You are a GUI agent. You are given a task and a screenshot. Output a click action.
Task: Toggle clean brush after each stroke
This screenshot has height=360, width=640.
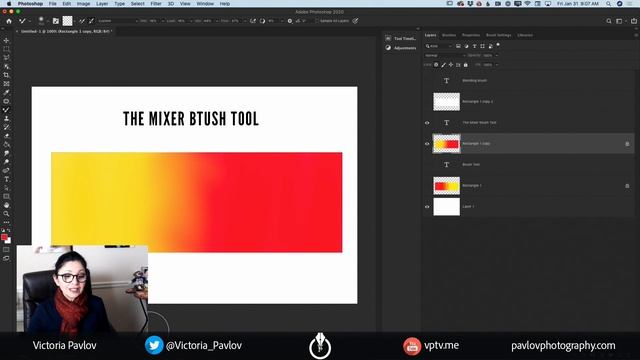pos(91,21)
